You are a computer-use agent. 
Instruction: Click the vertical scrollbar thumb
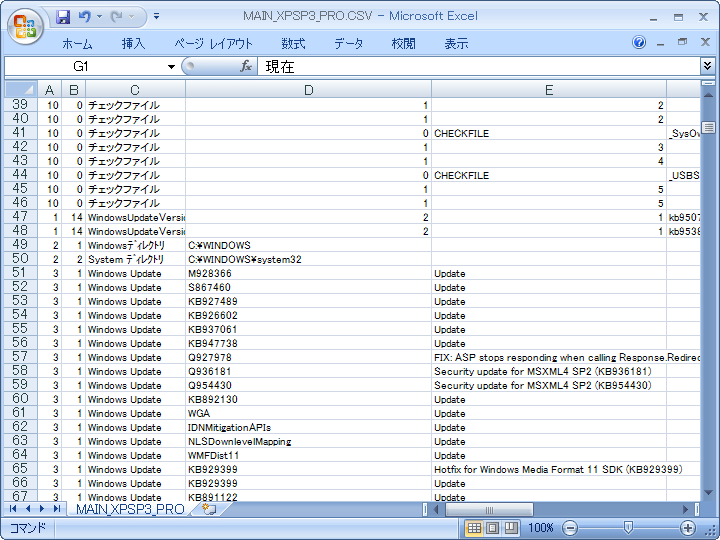point(709,127)
